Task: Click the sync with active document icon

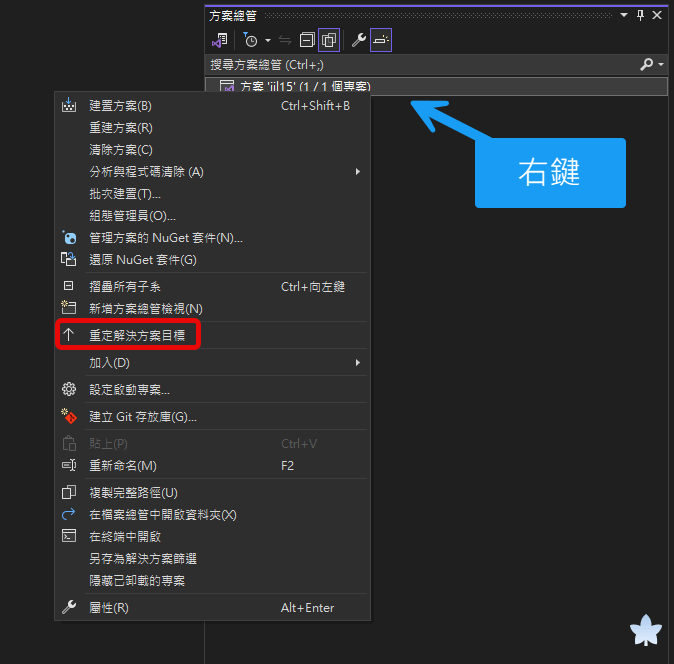Action: [285, 40]
